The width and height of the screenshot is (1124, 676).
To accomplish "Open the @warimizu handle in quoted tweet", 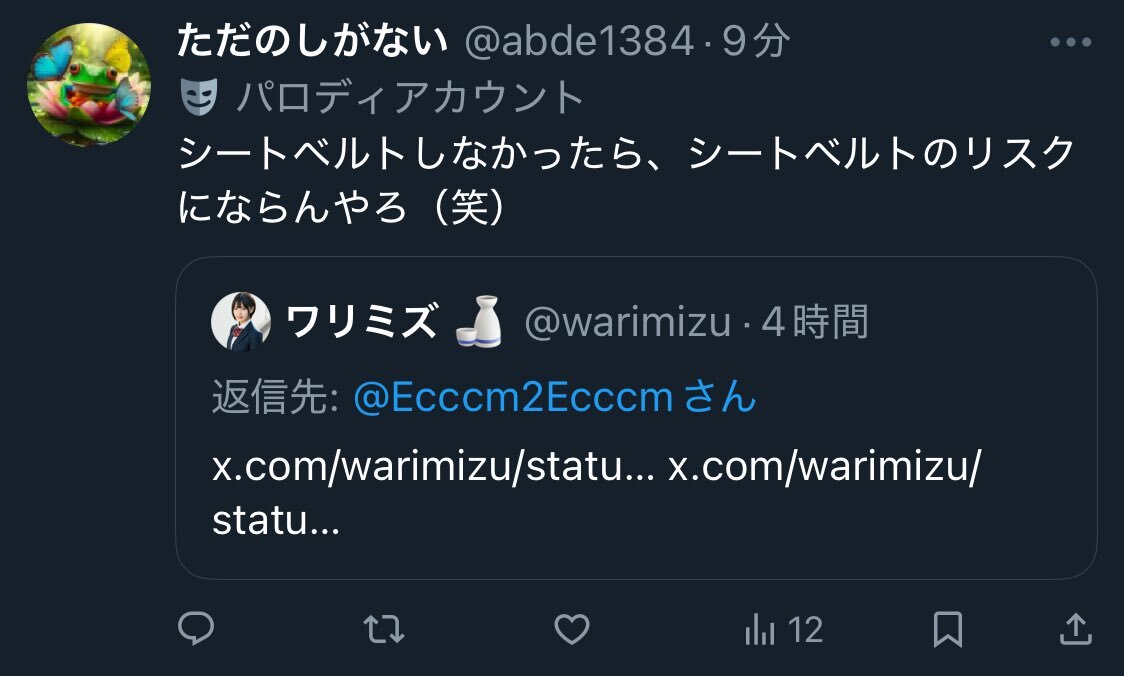I will tap(628, 322).
